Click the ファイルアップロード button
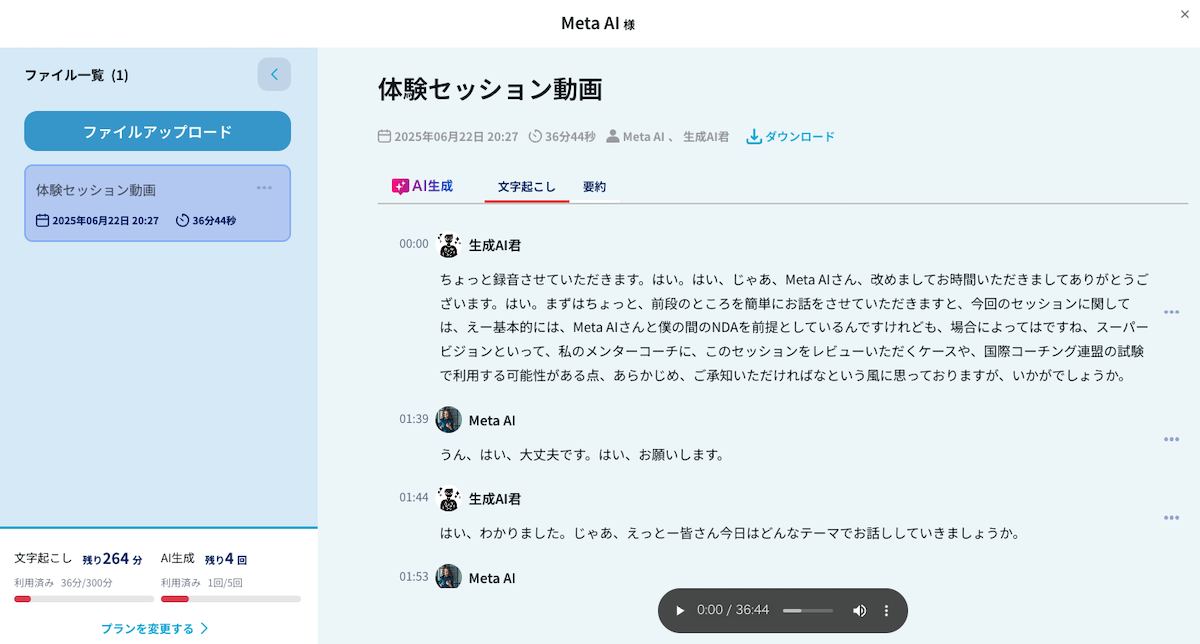Screen dimensions: 1200x644 [x=158, y=131]
